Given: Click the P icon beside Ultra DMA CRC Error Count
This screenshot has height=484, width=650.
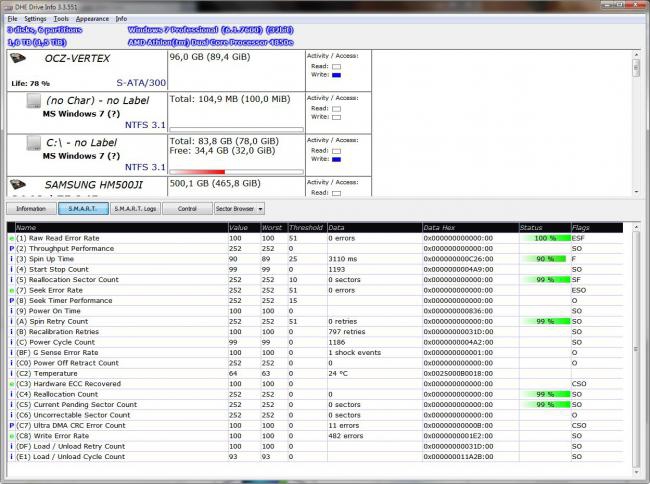Looking at the screenshot, I should coord(11,425).
